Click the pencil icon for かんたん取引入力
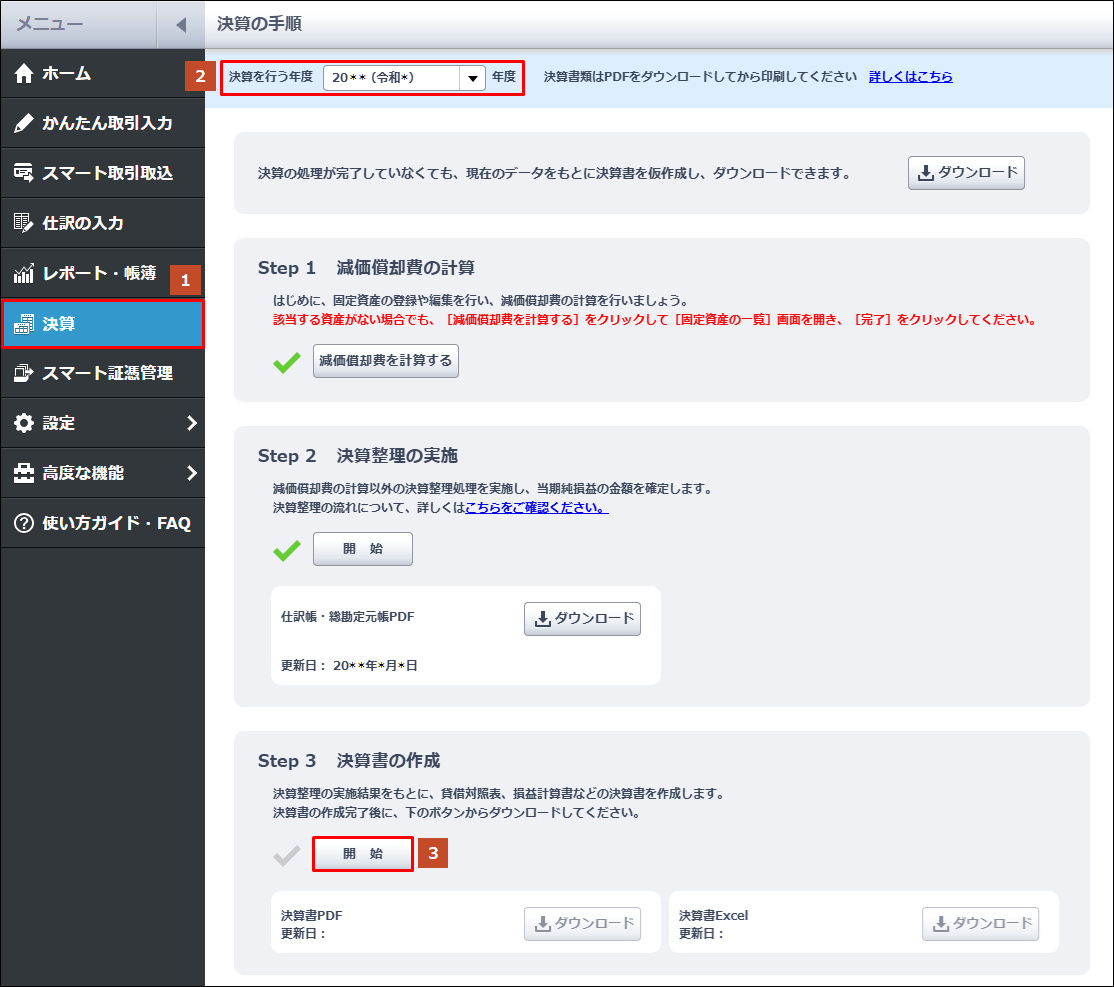1114x987 pixels. (x=24, y=124)
